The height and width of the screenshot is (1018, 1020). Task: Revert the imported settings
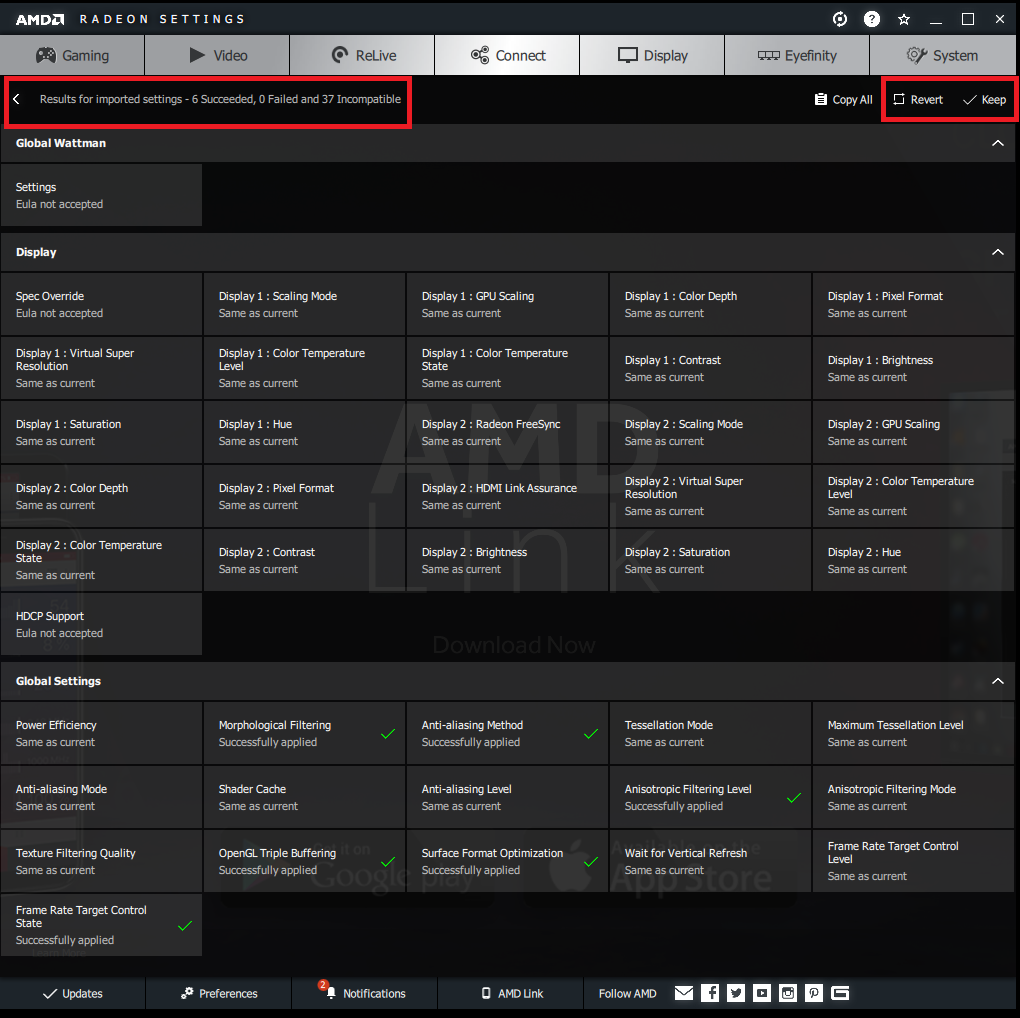pos(918,100)
